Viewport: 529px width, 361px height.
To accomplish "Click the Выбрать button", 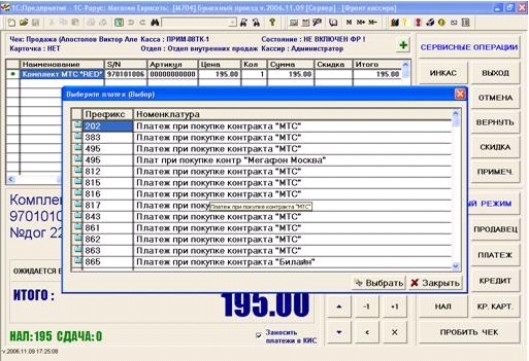I will point(379,283).
